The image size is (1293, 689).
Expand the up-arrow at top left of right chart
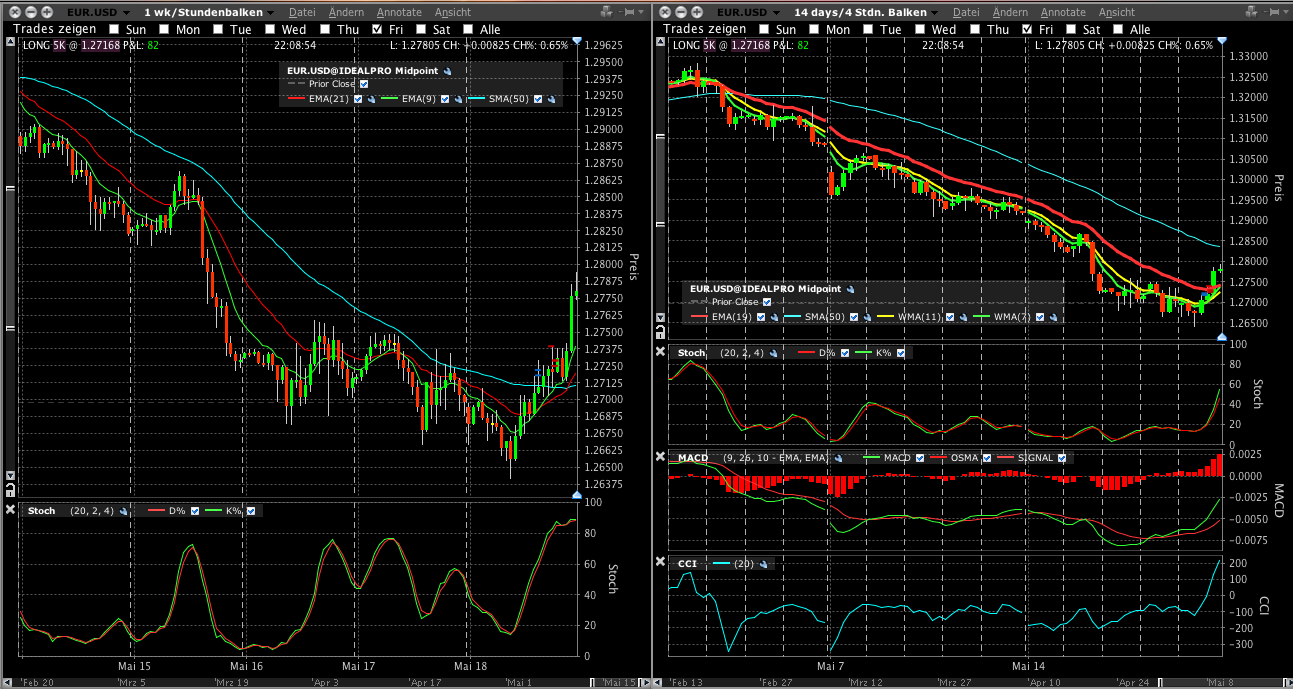[661, 44]
